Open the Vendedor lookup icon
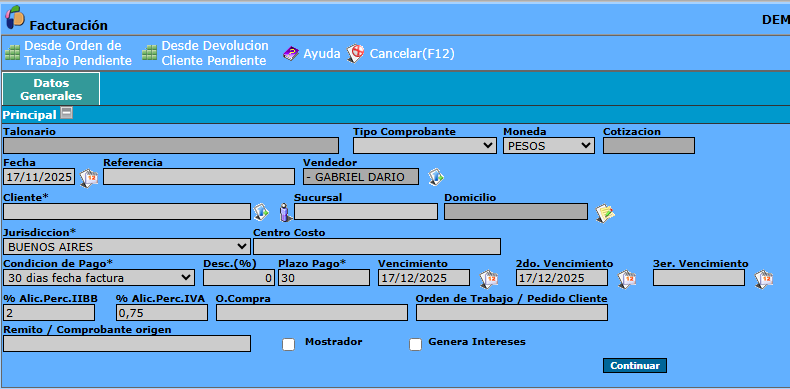Screen dimensions: 790x389 (x=436, y=177)
